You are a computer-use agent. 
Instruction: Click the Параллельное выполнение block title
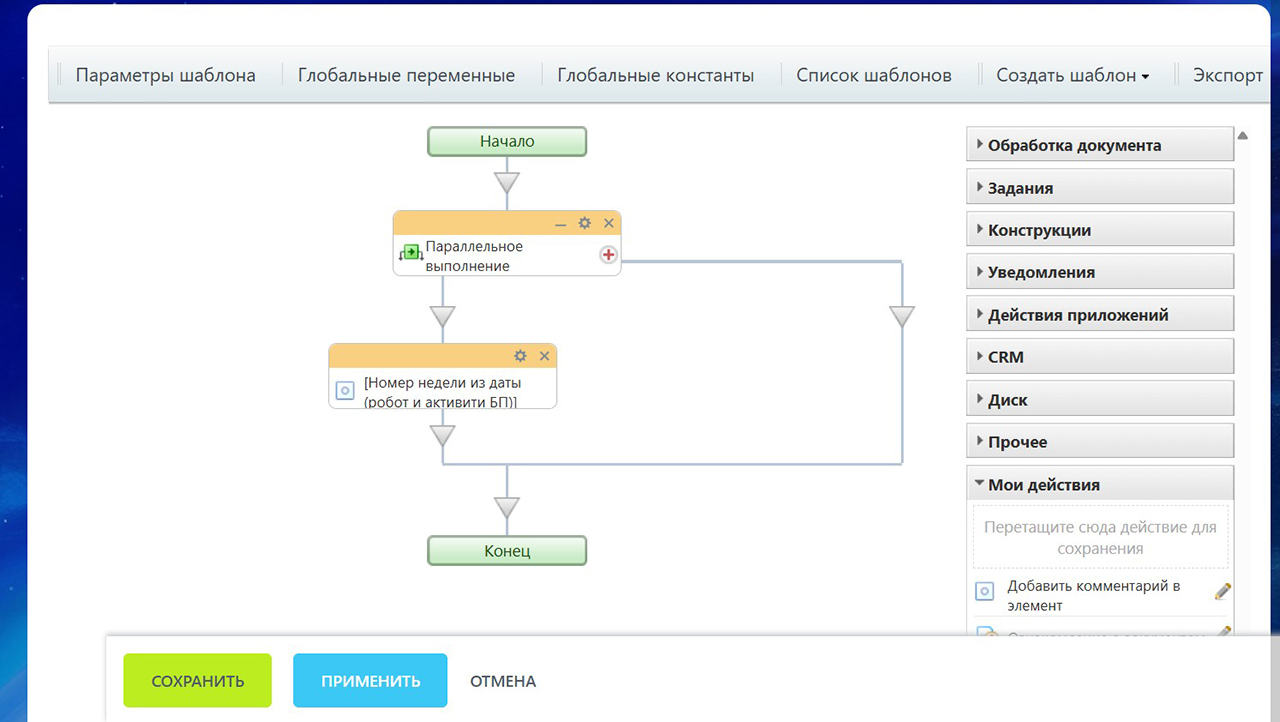coord(474,256)
